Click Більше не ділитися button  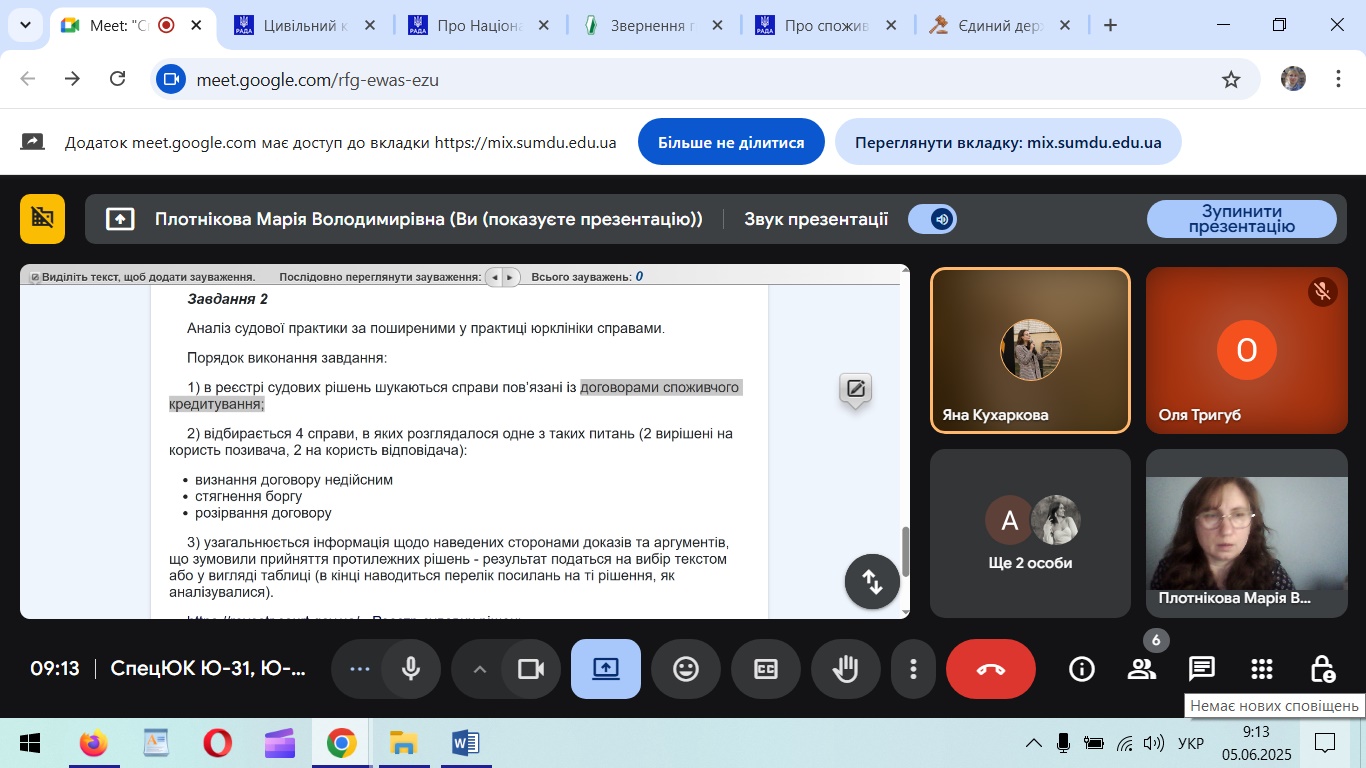coord(731,142)
